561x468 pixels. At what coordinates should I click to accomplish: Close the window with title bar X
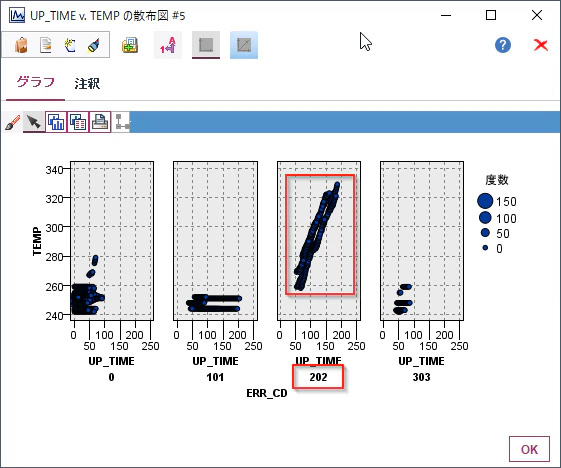coord(537,15)
